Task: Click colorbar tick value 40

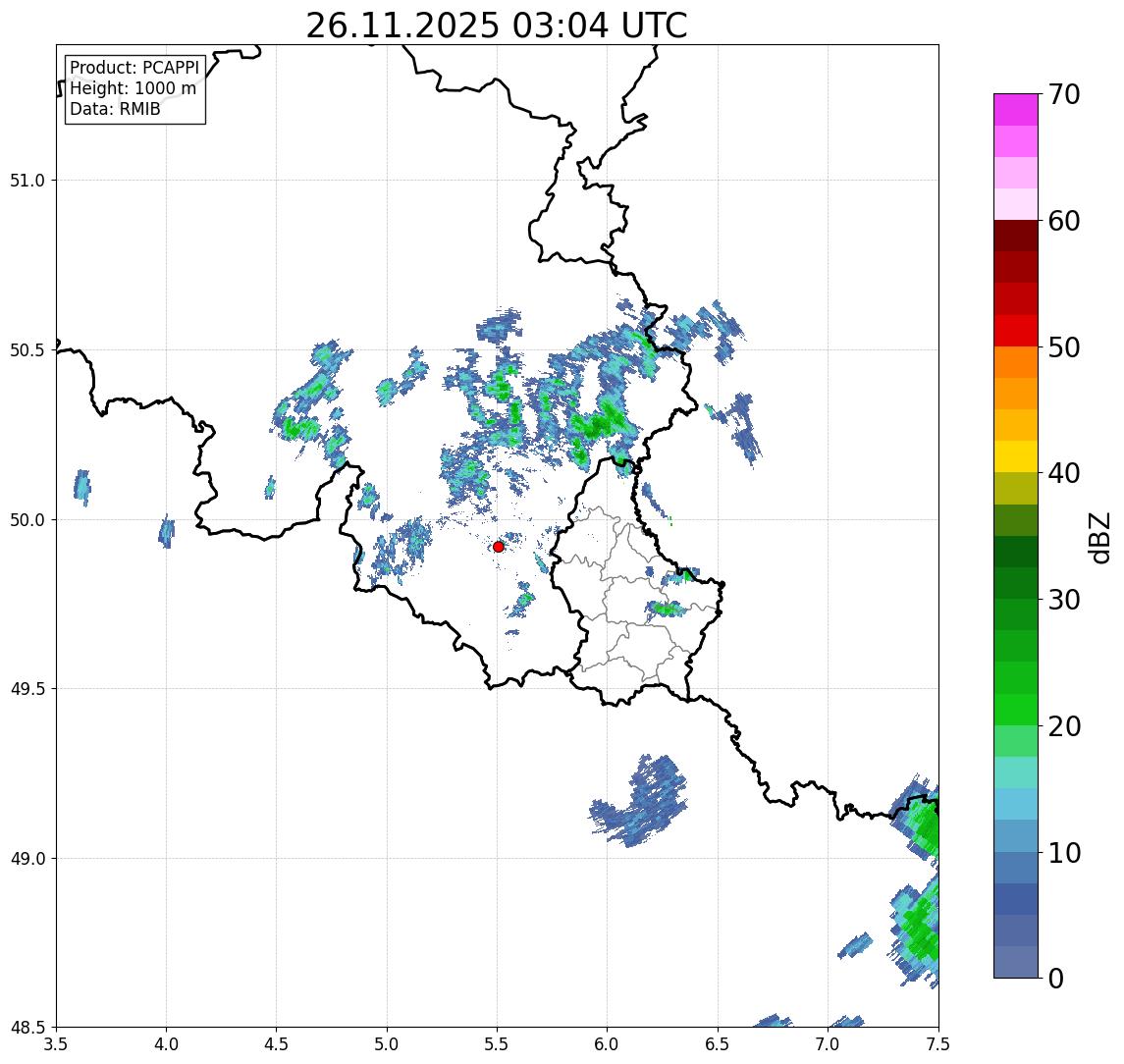Action: pos(1063,473)
